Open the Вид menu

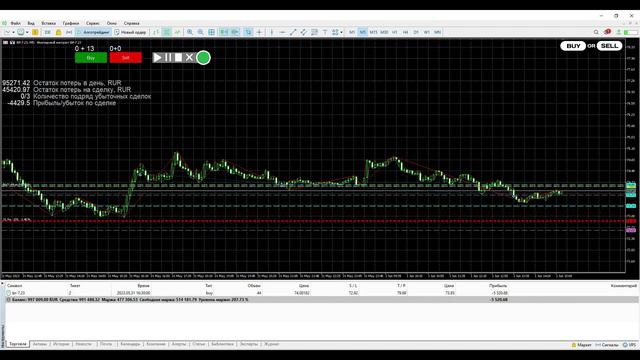(31, 23)
